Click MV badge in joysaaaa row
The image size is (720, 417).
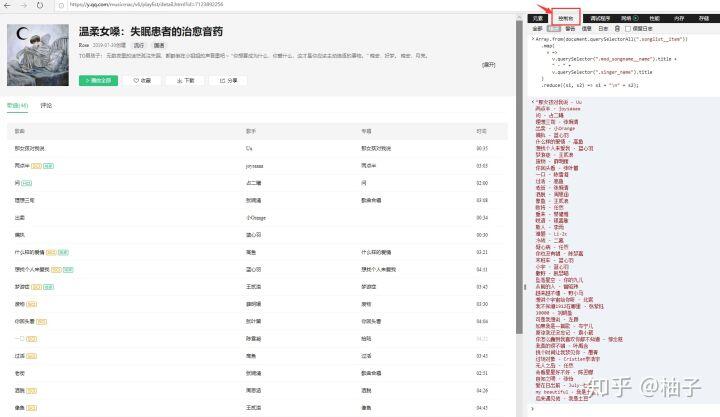pos(48,166)
